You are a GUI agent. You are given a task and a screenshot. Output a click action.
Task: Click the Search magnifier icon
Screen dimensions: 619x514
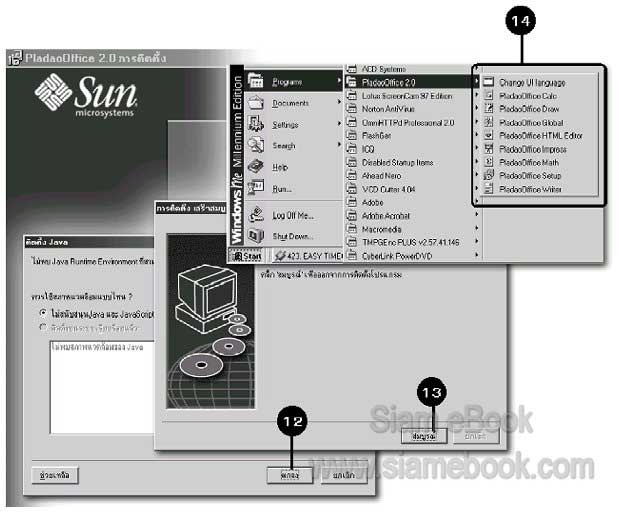tap(256, 145)
